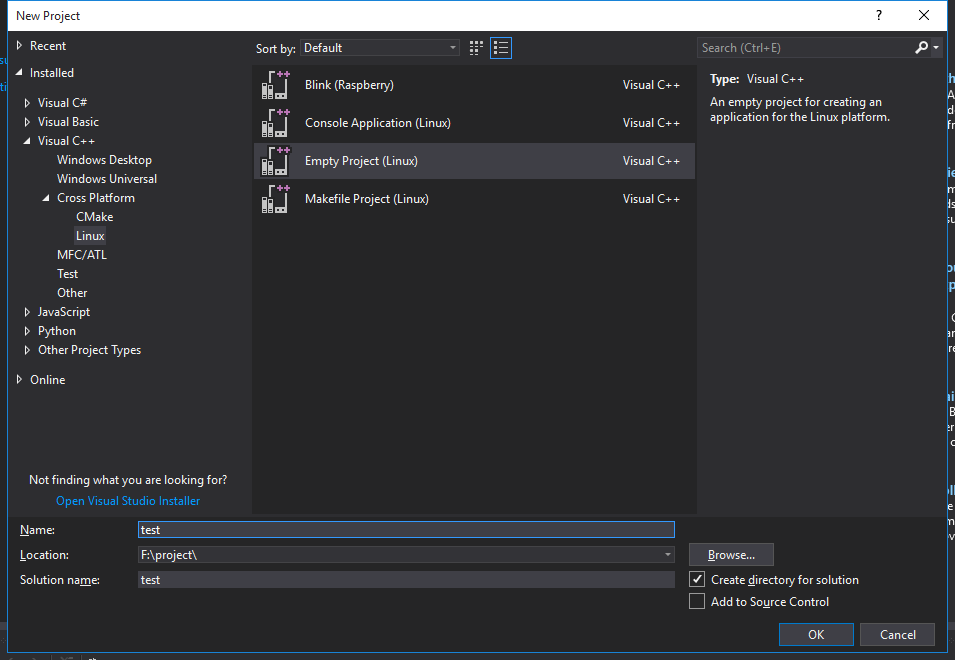Click the Console Application (Linux) template icon
The height and width of the screenshot is (660, 955).
pos(275,124)
